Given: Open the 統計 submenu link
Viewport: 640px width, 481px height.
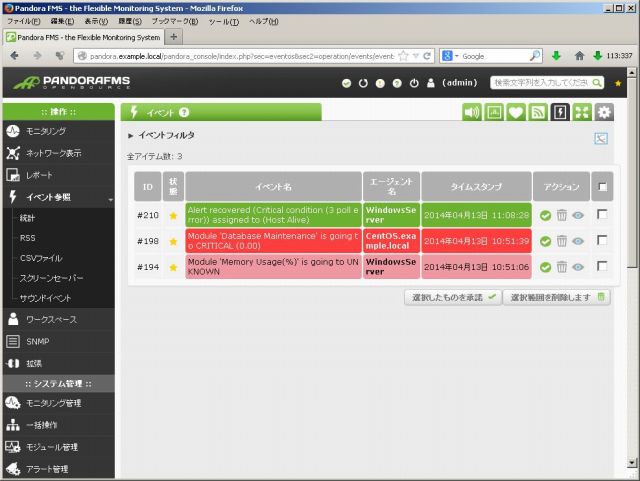Looking at the screenshot, I should pyautogui.click(x=27, y=218).
